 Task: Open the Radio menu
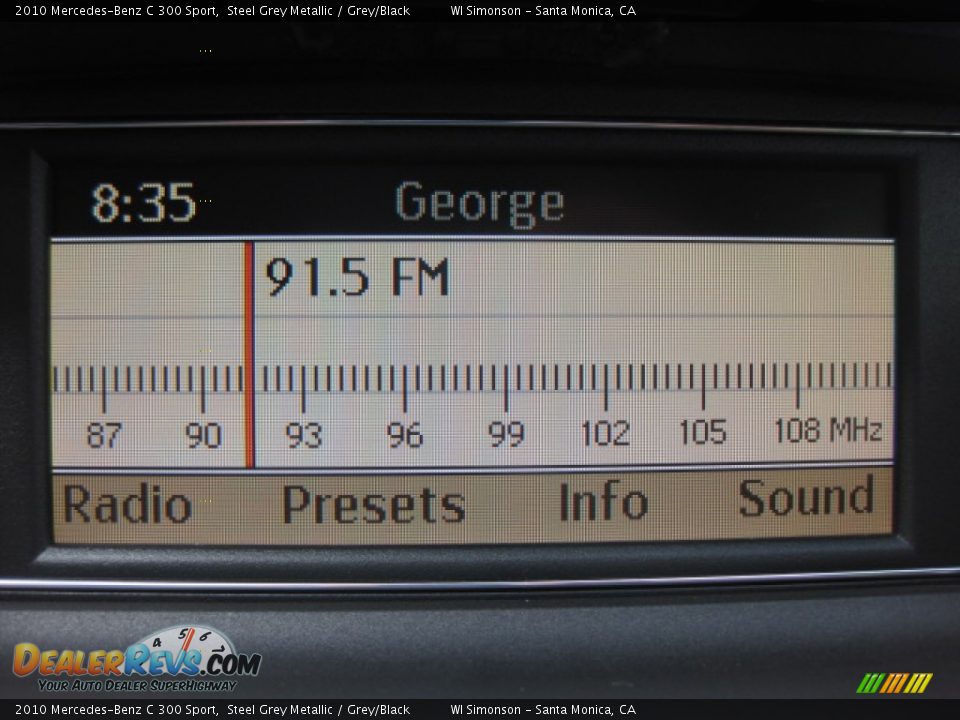pyautogui.click(x=127, y=505)
